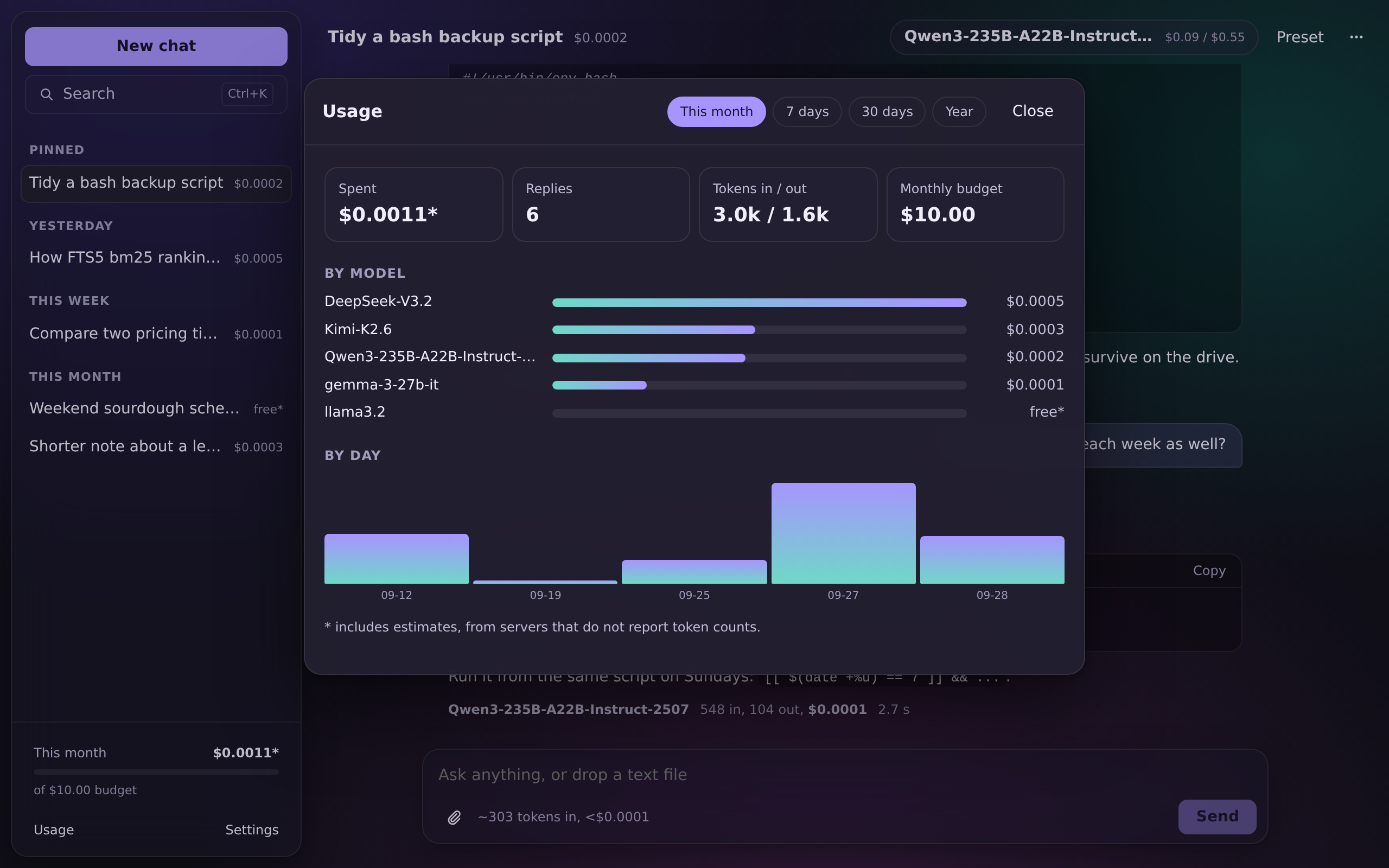Open Settings from the sidebar footer
The width and height of the screenshot is (1389, 868).
251,829
